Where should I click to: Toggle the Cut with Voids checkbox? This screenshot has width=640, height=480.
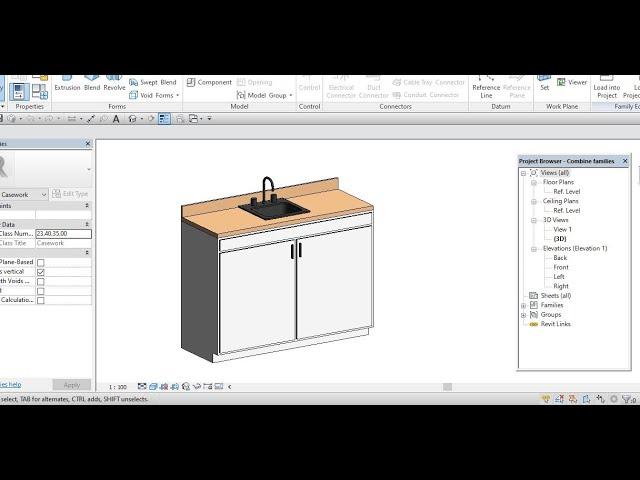40,281
